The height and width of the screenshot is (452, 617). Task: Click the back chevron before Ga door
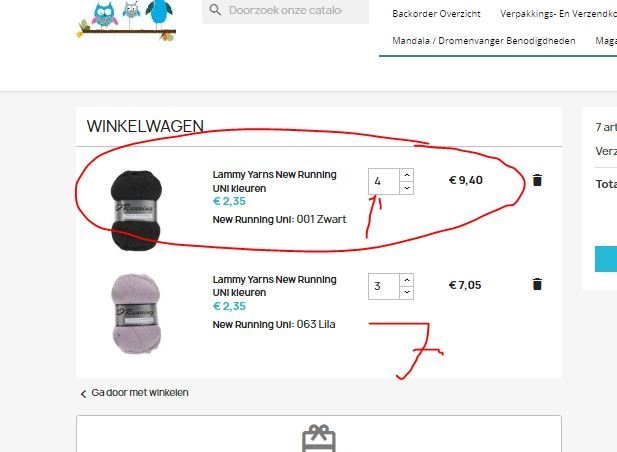point(83,394)
